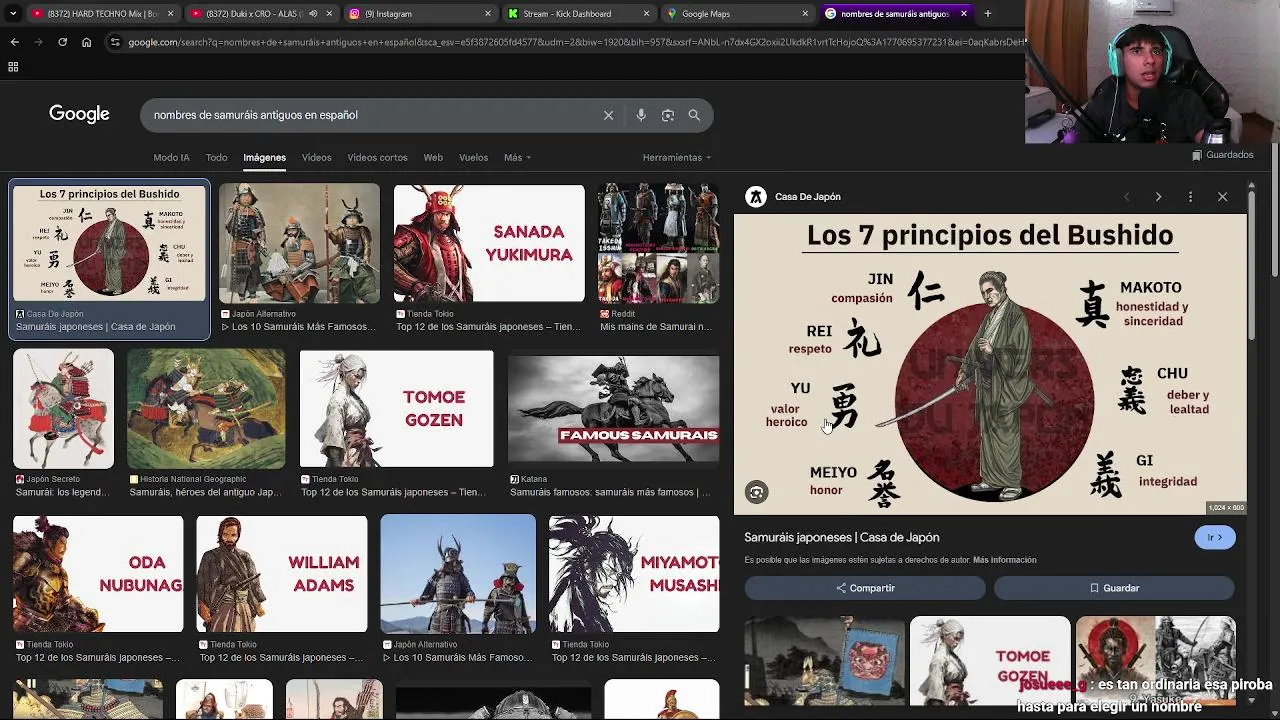Image resolution: width=1280 pixels, height=720 pixels.
Task: Submit the search with the magnifier icon
Action: [694, 115]
